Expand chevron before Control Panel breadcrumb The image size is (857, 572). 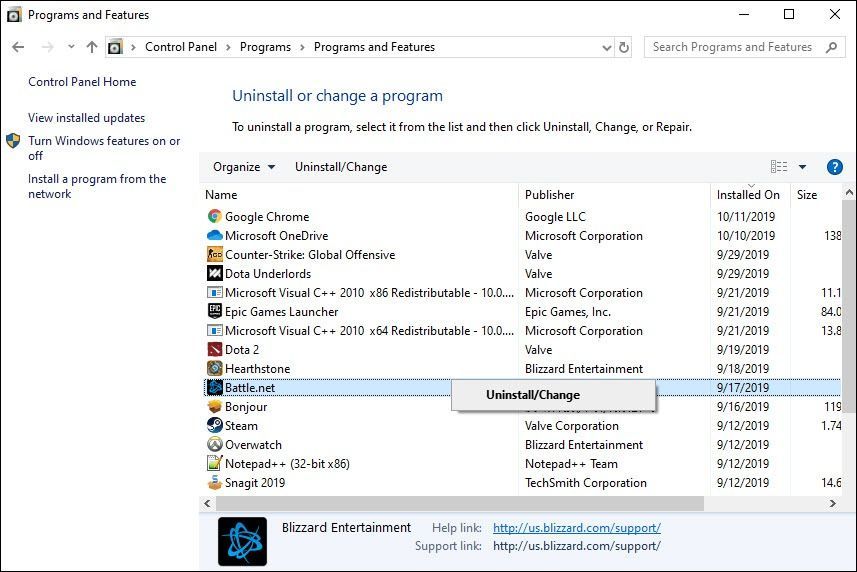click(x=133, y=48)
